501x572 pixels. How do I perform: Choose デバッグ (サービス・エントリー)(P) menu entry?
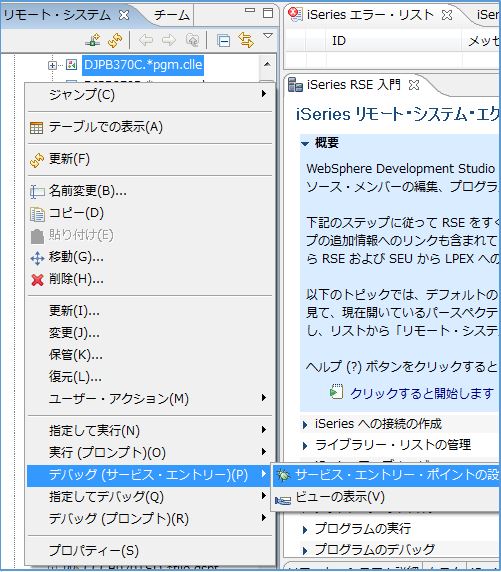pos(150,475)
